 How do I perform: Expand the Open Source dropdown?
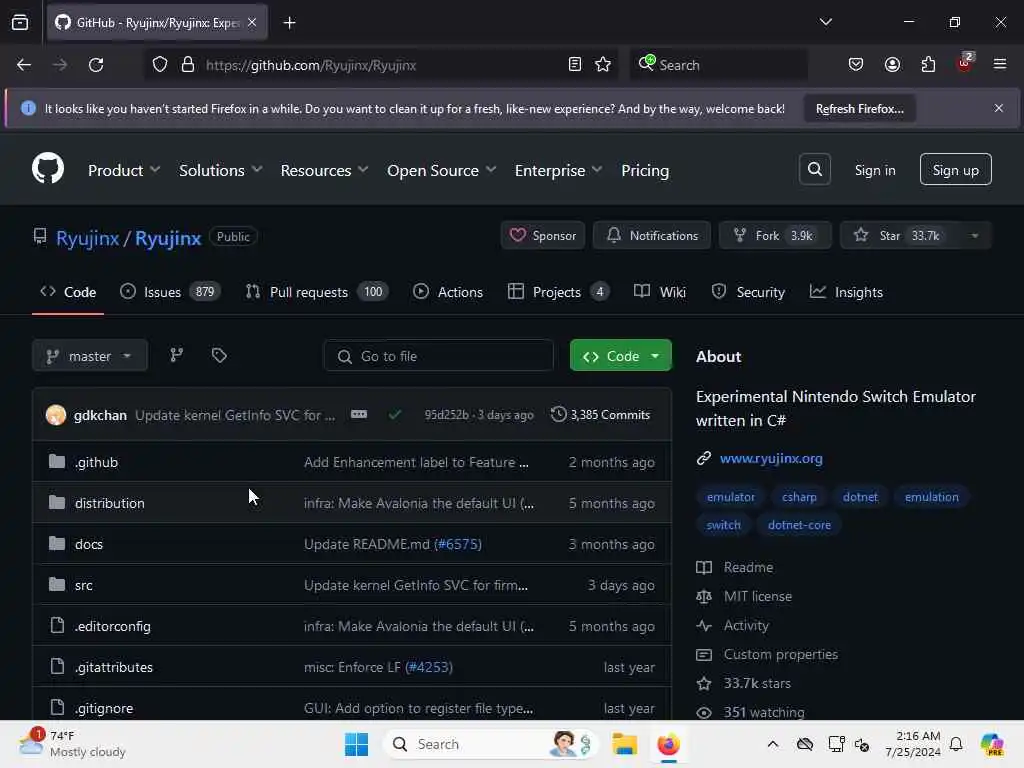pos(441,170)
